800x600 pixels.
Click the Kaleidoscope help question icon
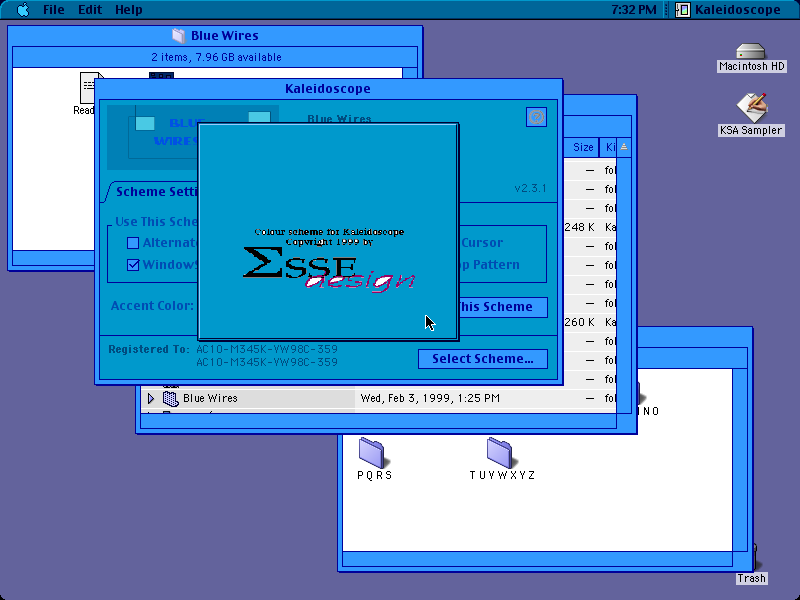(536, 117)
